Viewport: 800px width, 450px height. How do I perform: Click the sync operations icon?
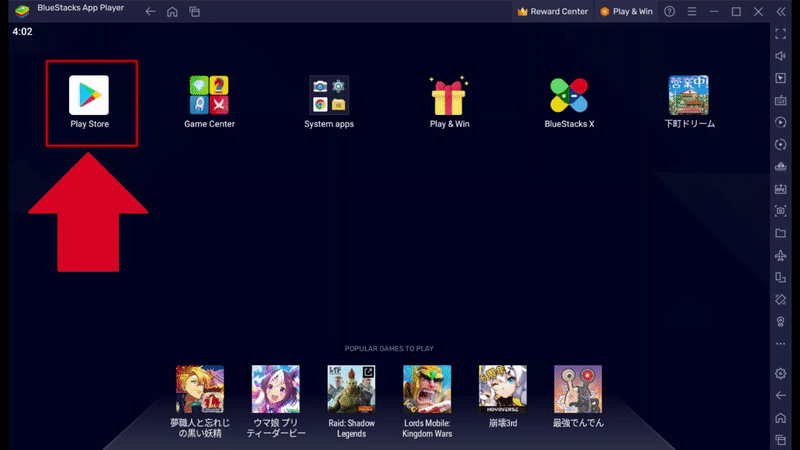point(781,144)
